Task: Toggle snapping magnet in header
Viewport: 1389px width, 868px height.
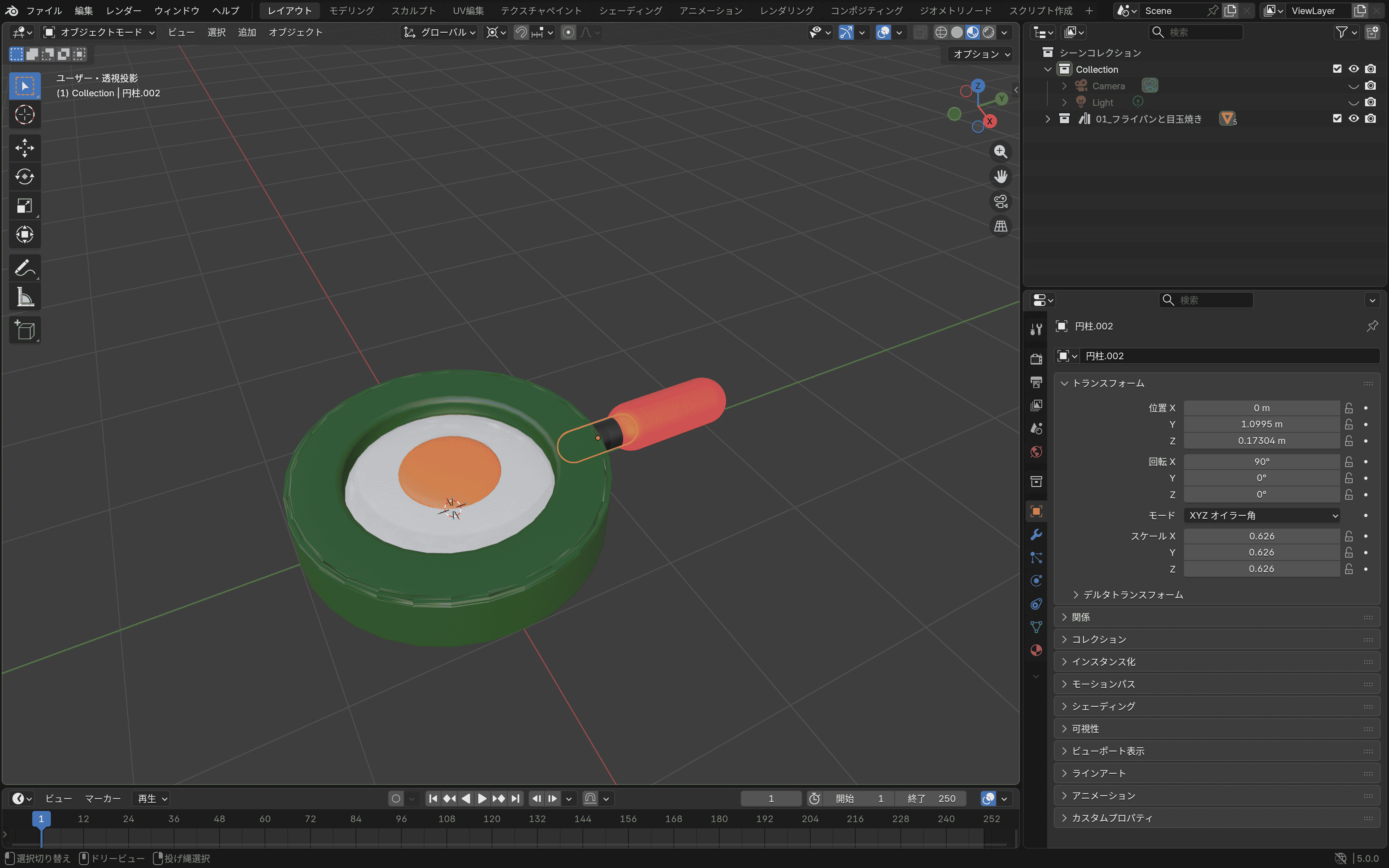Action: click(x=521, y=33)
